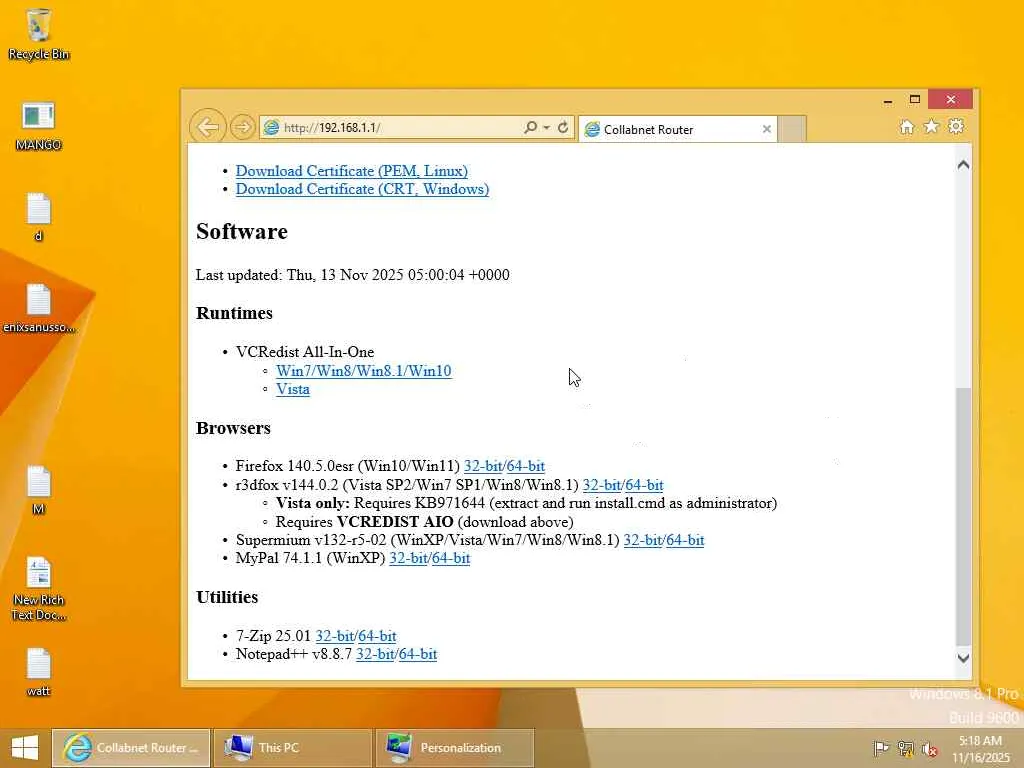Click the vertical scrollbar thumb
Image resolution: width=1024 pixels, height=768 pixels.
(963, 516)
